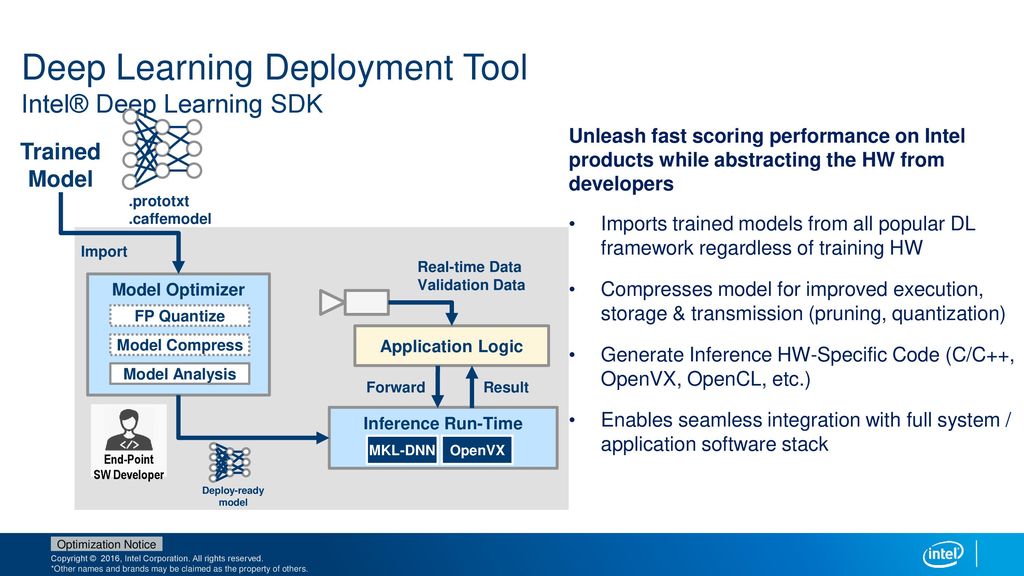This screenshot has width=1024, height=576.
Task: Click the Unleash fast scoring performance heading
Action: click(767, 160)
